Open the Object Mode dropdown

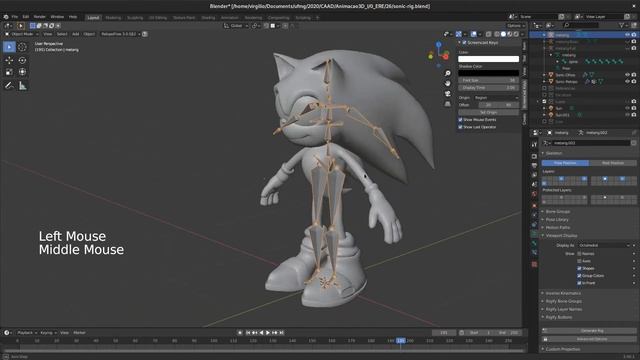pyautogui.click(x=22, y=34)
